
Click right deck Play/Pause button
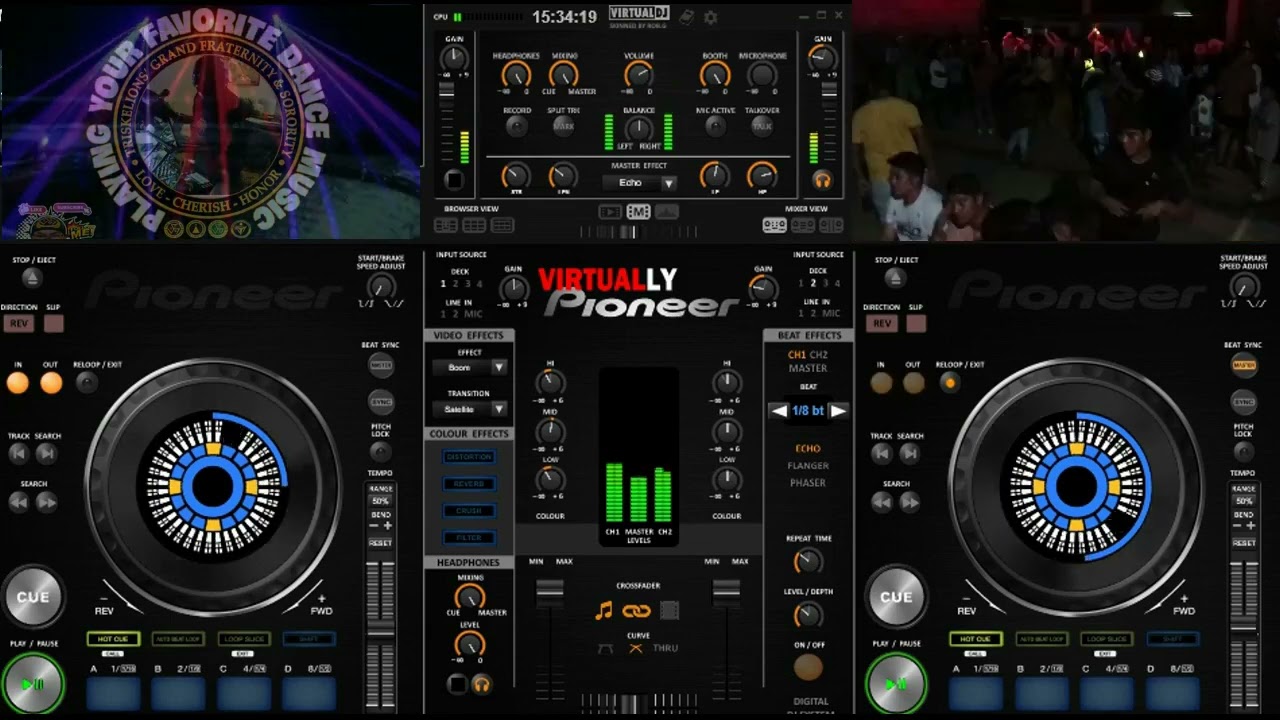click(x=895, y=684)
